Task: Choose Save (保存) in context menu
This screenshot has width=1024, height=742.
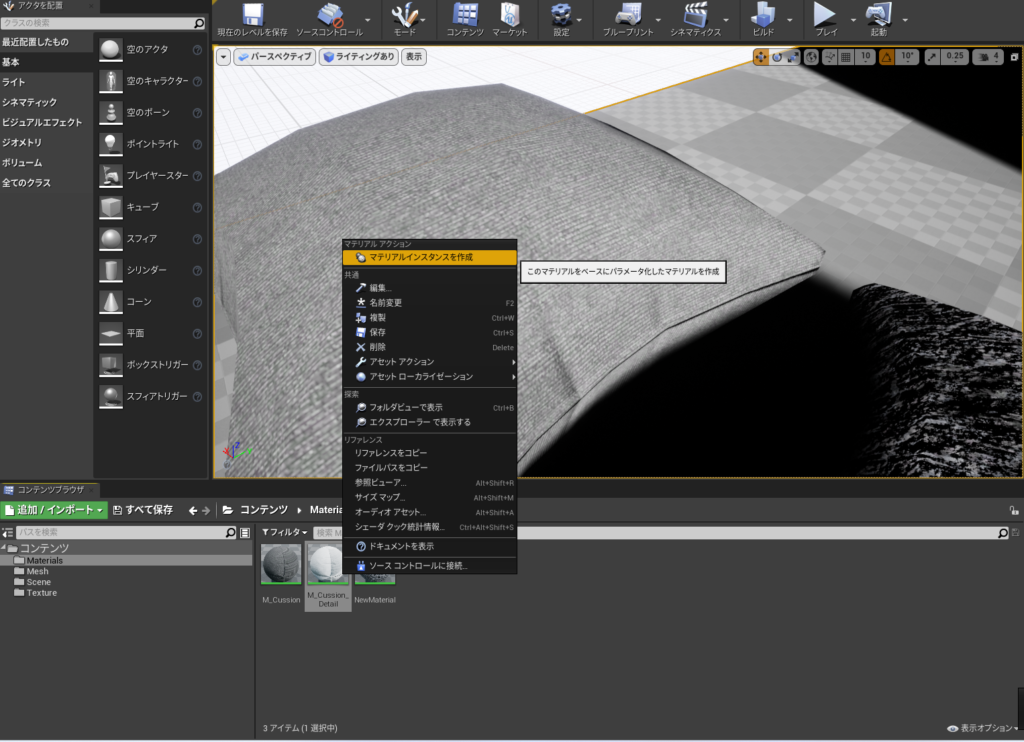Action: [430, 332]
